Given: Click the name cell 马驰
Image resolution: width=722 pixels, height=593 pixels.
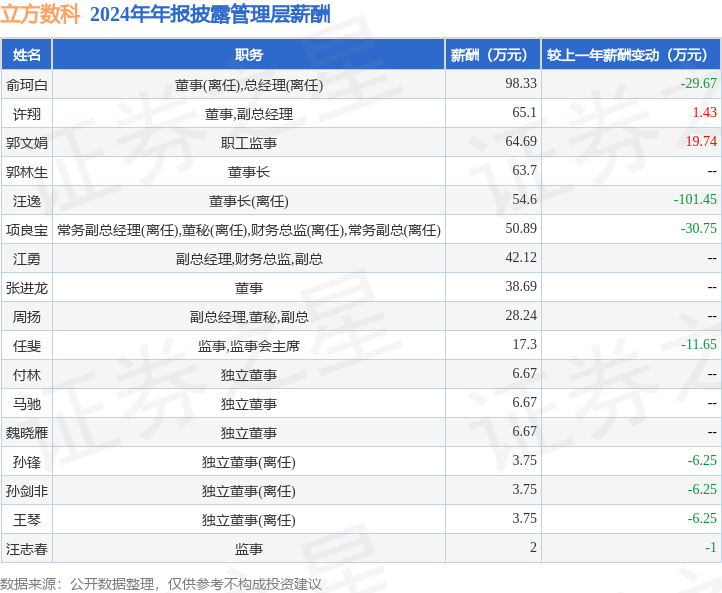Looking at the screenshot, I should point(27,404).
